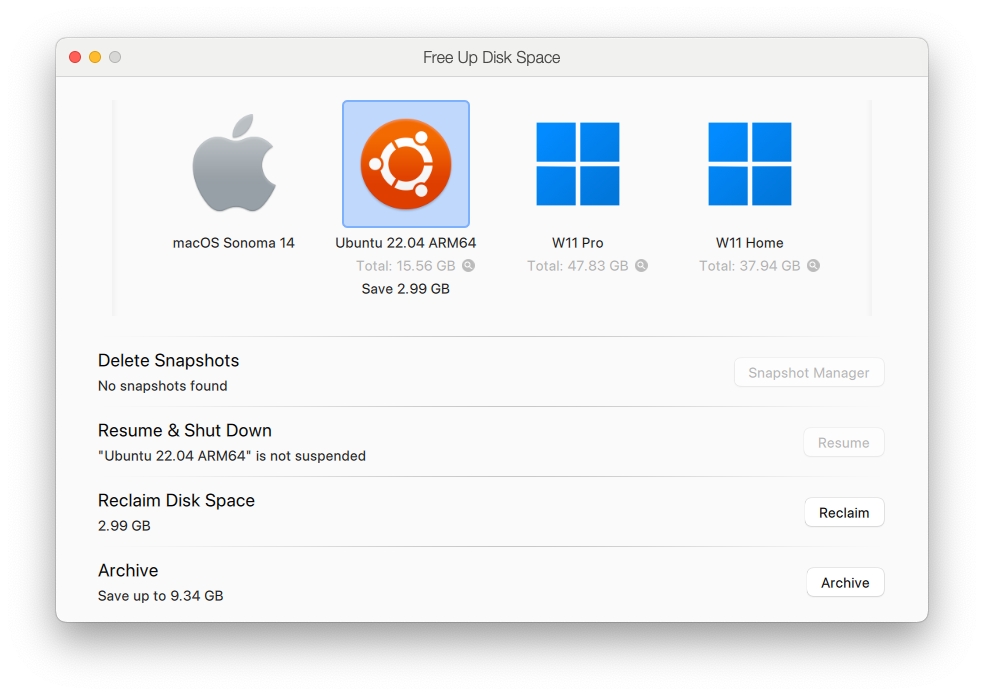Click the "Free Up Disk Space" title bar
This screenshot has height=696, width=984.
click(x=491, y=57)
